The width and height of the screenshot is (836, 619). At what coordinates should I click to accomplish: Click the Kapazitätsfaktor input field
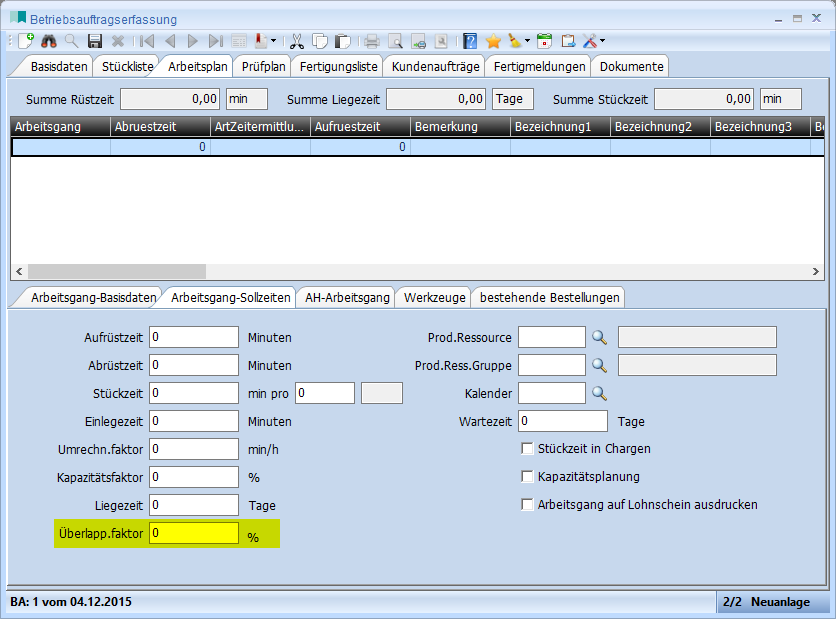pyautogui.click(x=194, y=477)
